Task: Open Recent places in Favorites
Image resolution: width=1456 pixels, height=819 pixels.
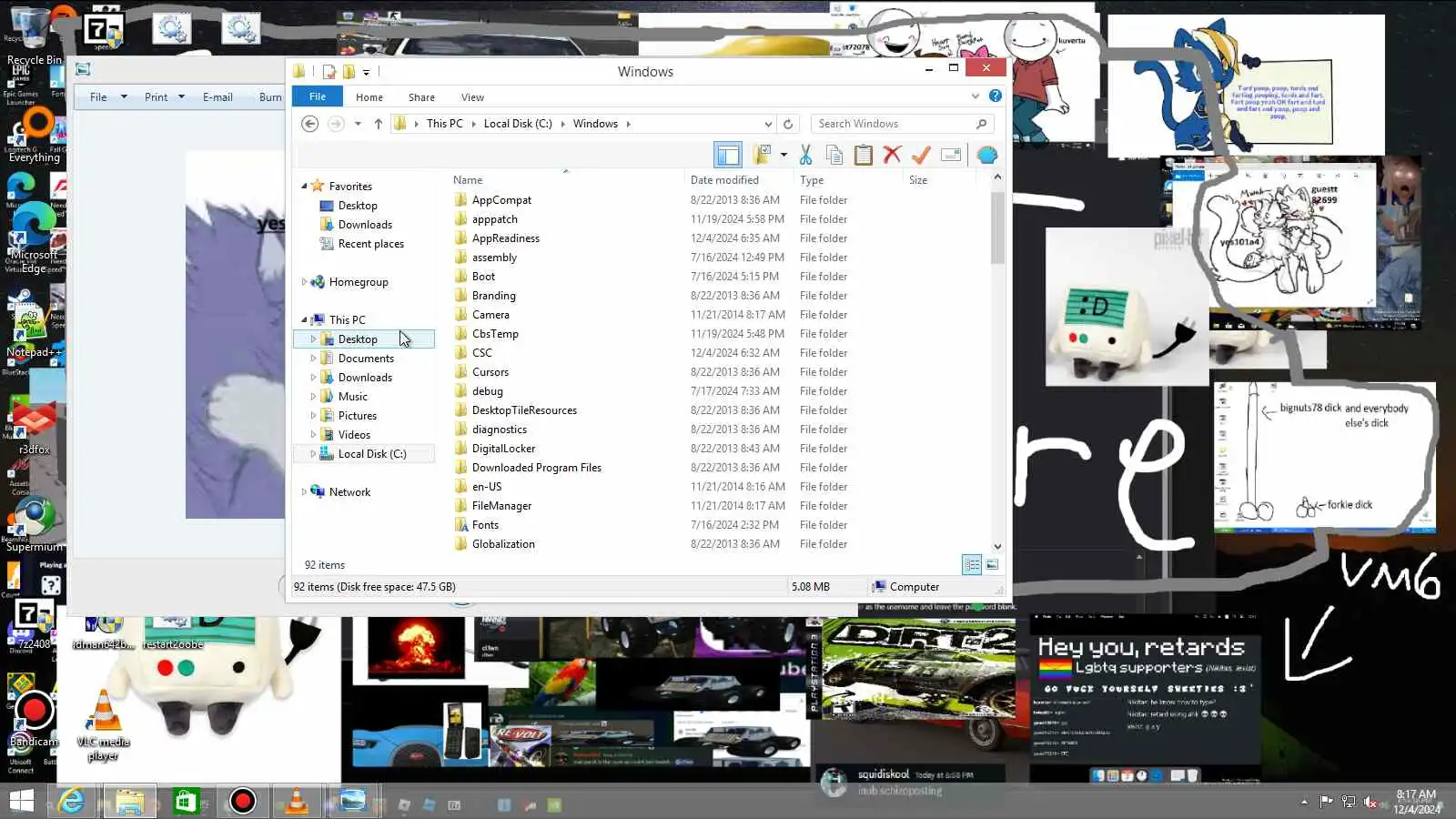Action: 371,244
